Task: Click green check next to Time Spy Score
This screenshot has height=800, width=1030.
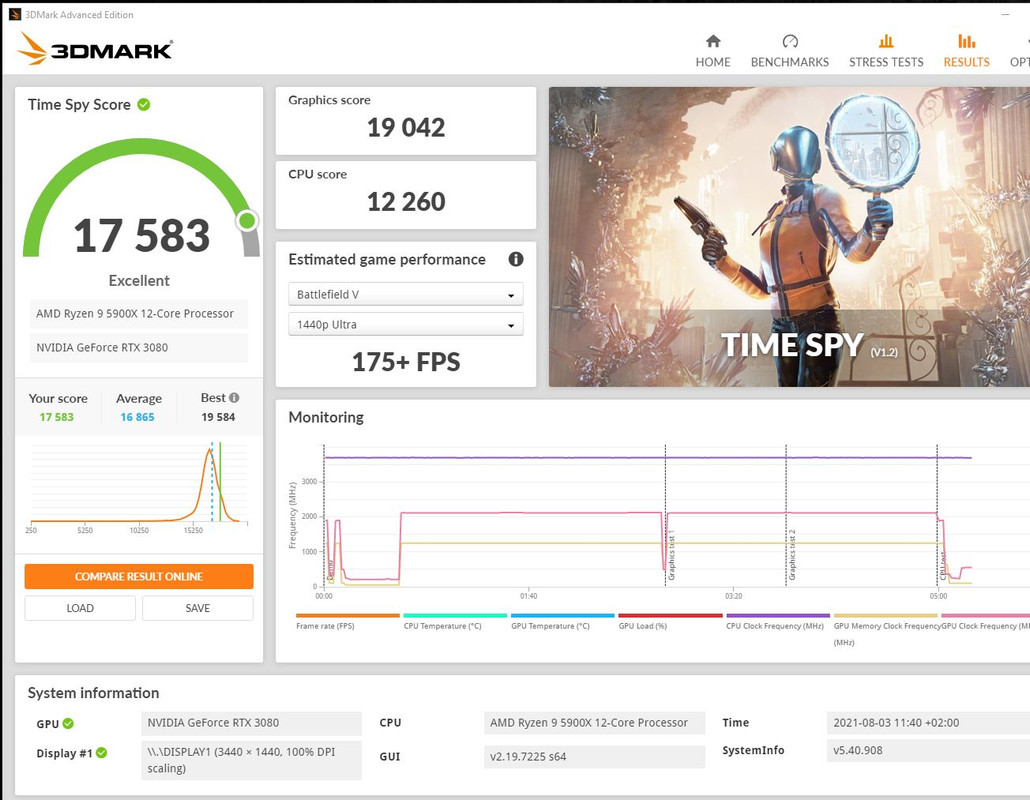Action: (x=144, y=104)
